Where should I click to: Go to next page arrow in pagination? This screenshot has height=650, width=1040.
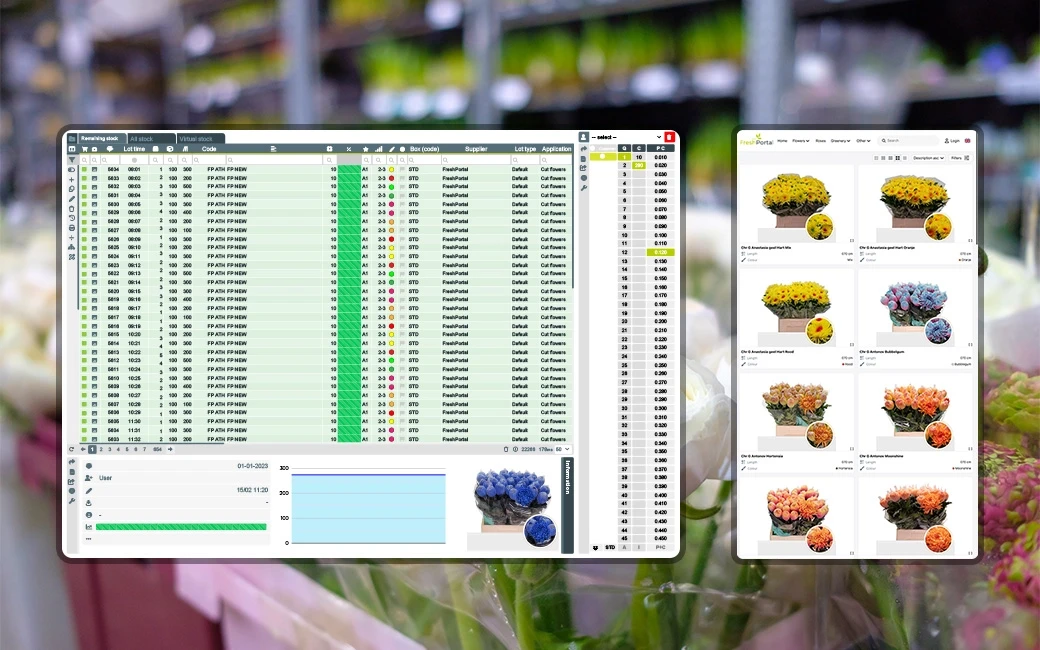tap(170, 449)
